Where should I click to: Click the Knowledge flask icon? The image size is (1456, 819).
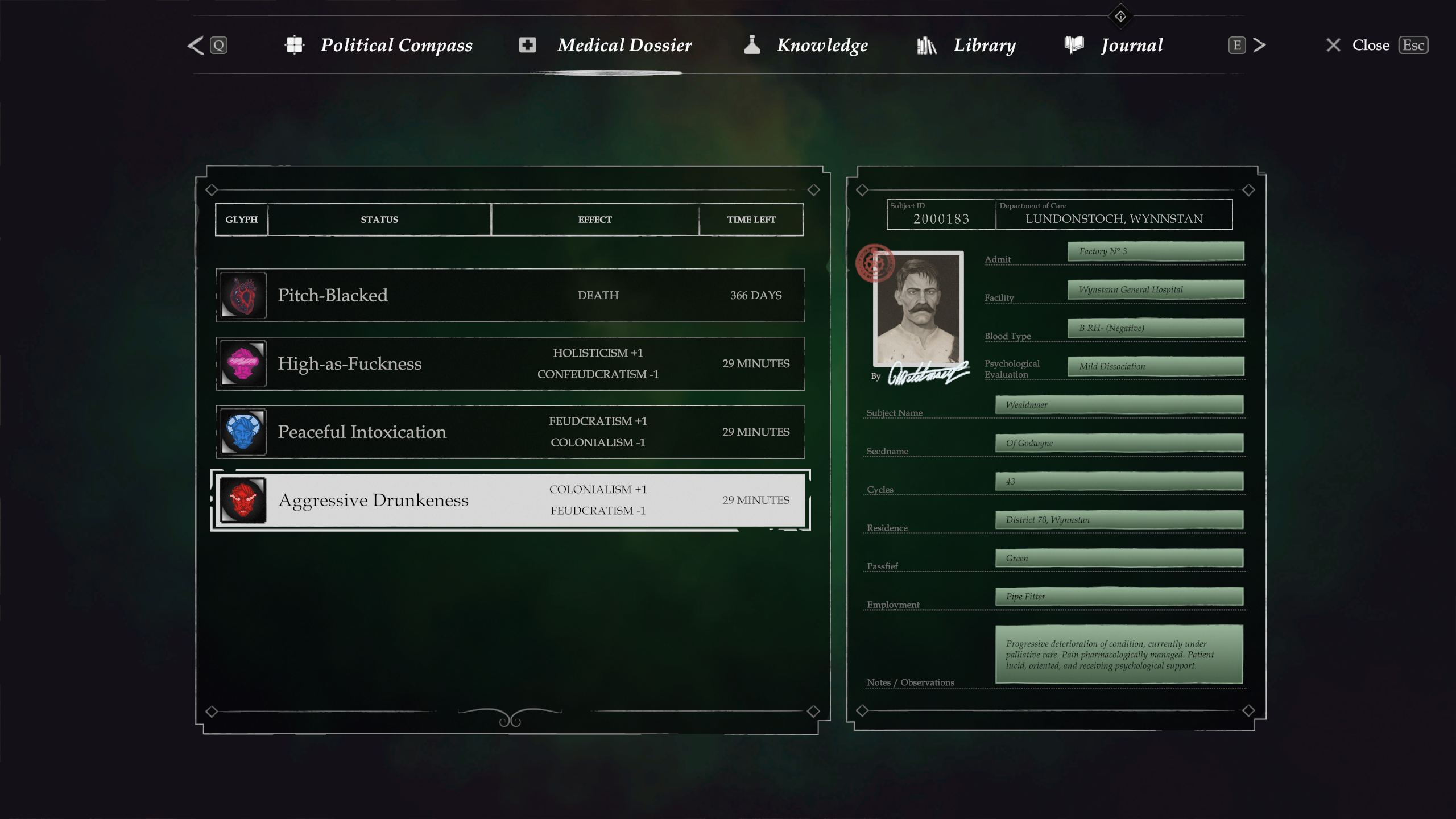click(752, 45)
